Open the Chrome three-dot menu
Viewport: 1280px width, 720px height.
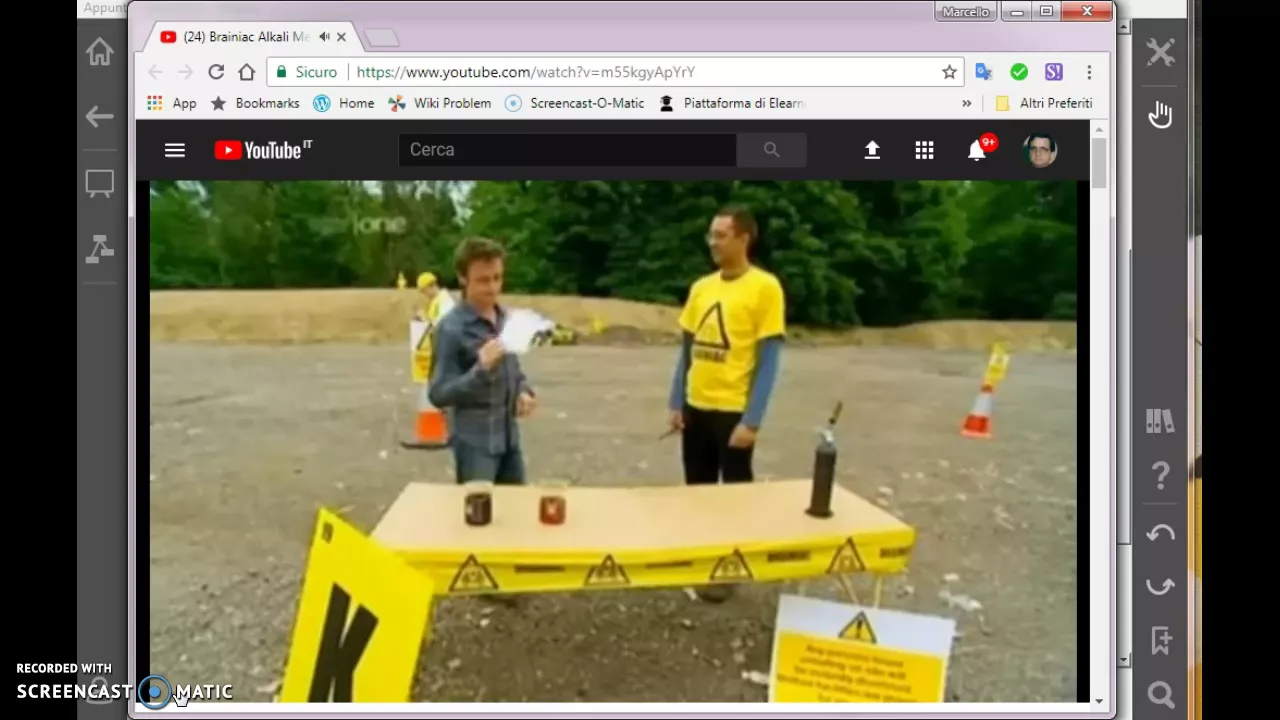[x=1089, y=72]
